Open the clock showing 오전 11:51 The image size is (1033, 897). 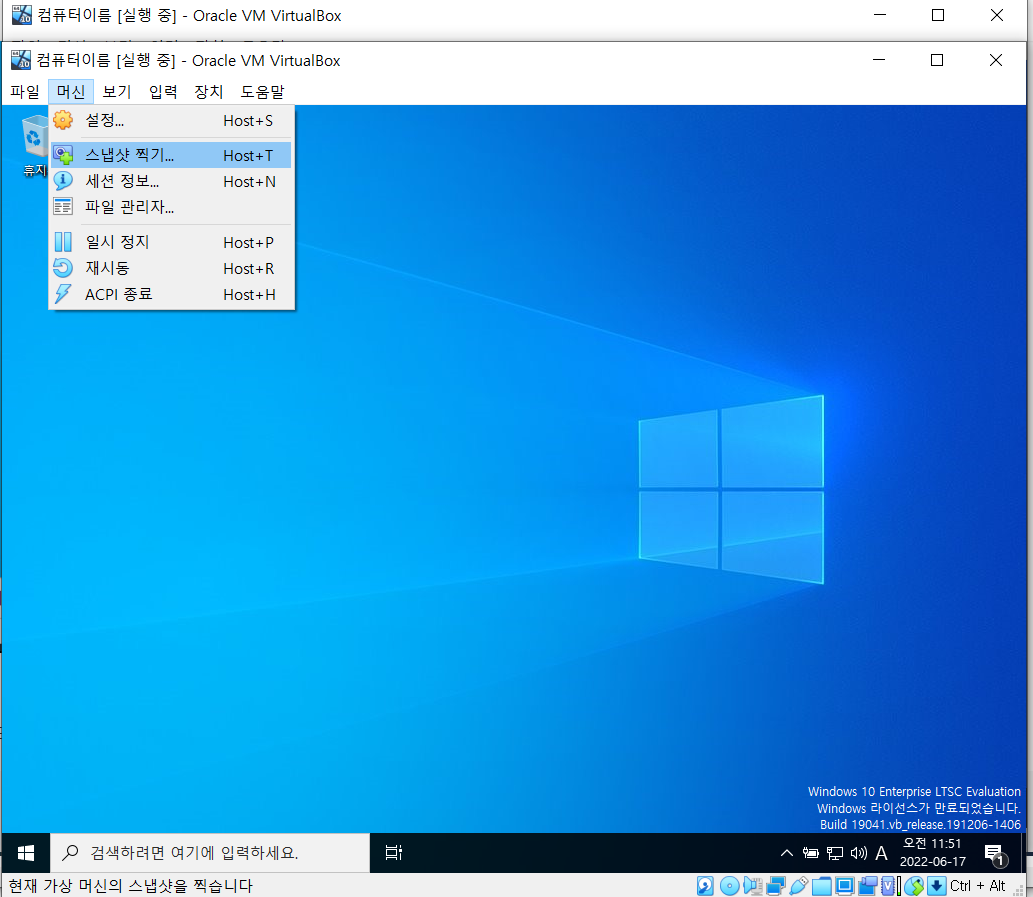point(933,853)
